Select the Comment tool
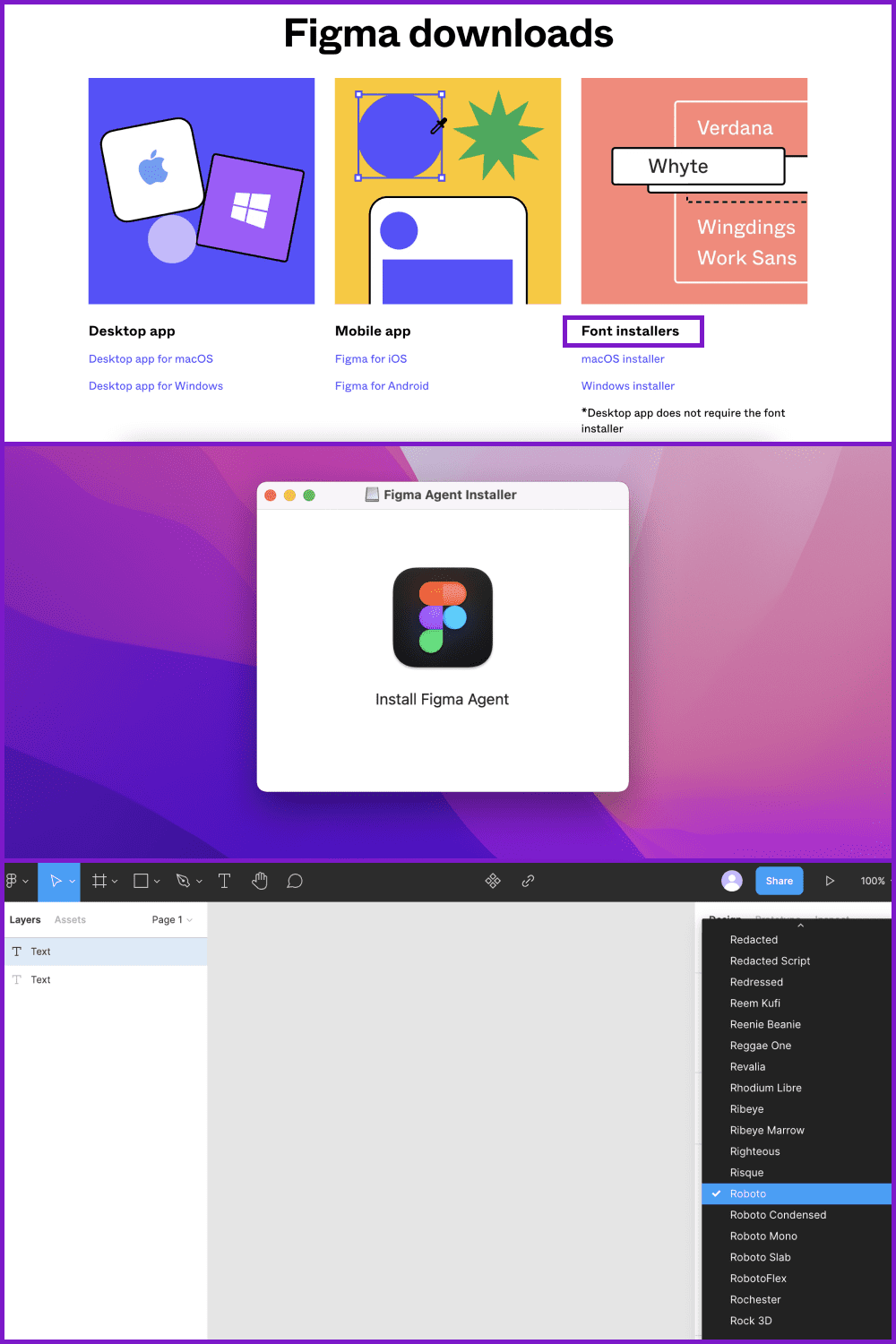This screenshot has height=1344, width=896. [295, 881]
